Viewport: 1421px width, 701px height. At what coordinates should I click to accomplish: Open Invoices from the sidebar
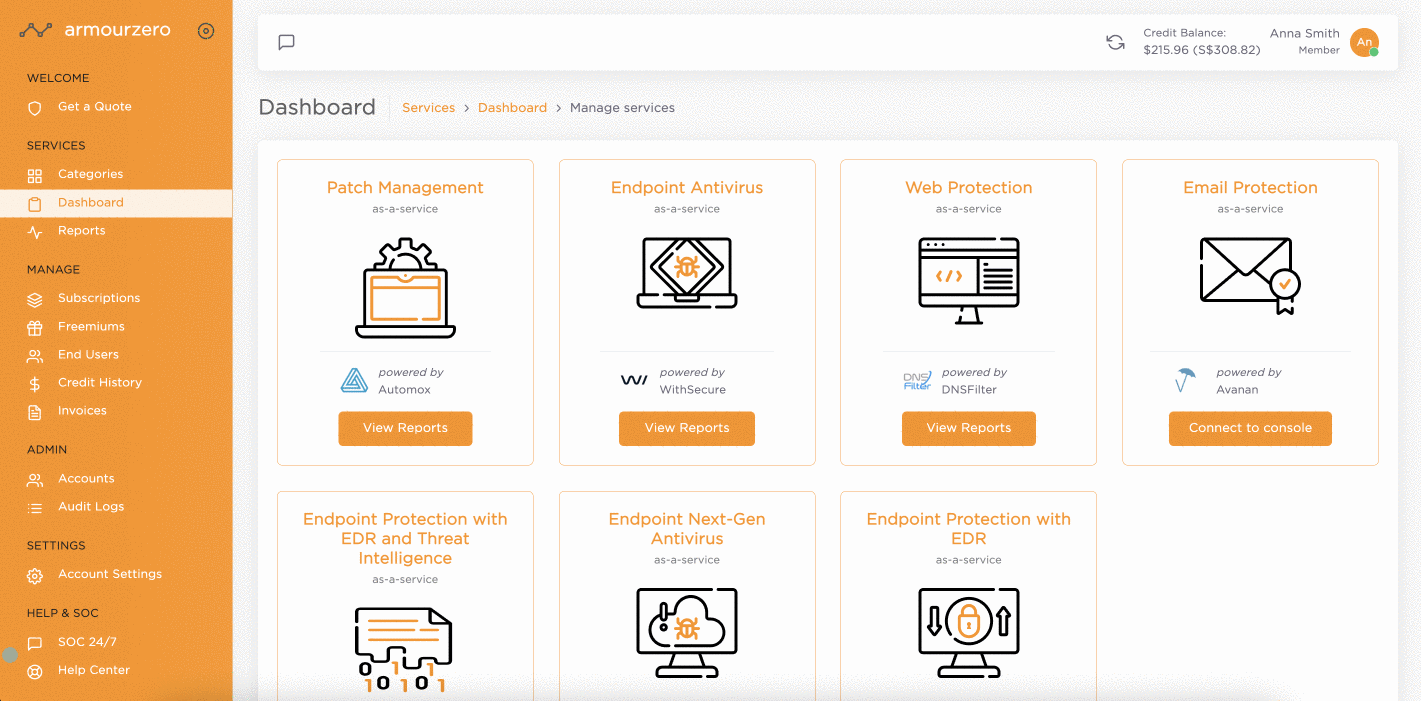pyautogui.click(x=82, y=410)
